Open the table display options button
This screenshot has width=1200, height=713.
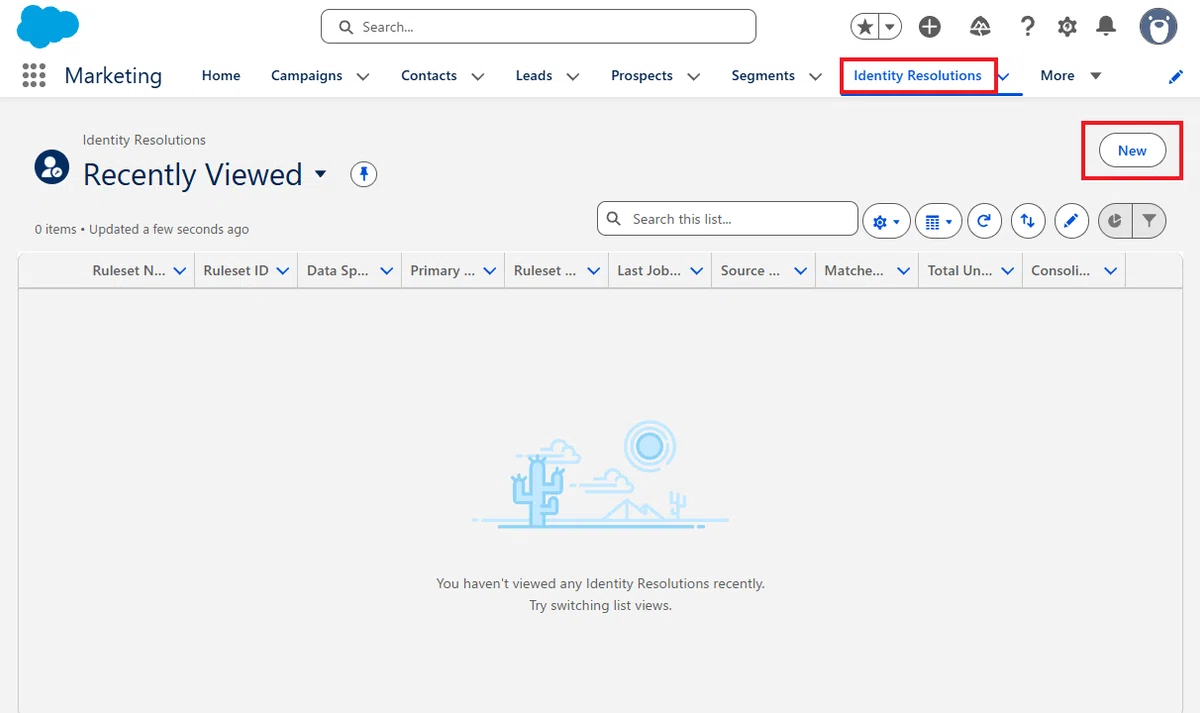pos(938,221)
